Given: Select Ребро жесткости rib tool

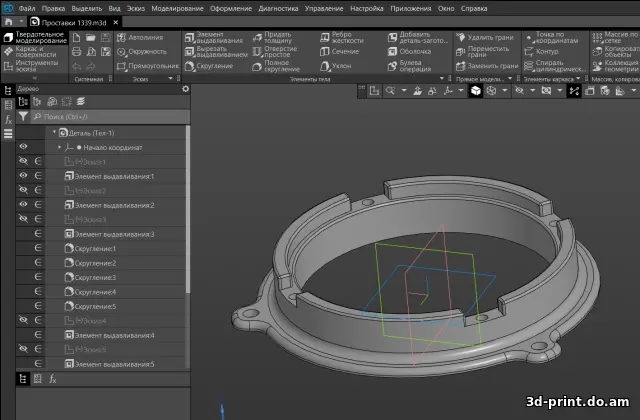Looking at the screenshot, I should click(x=342, y=38).
